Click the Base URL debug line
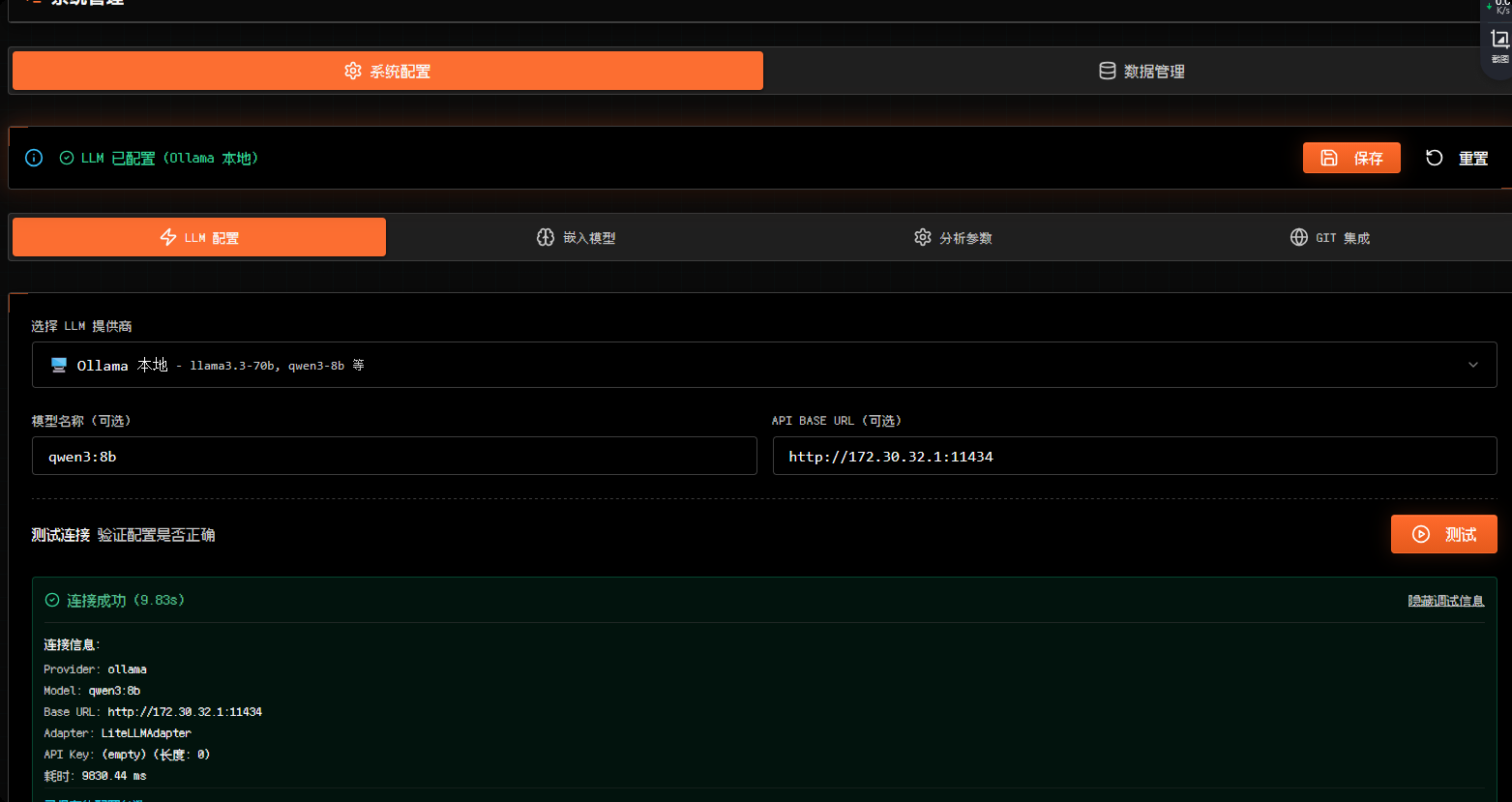 pos(153,712)
